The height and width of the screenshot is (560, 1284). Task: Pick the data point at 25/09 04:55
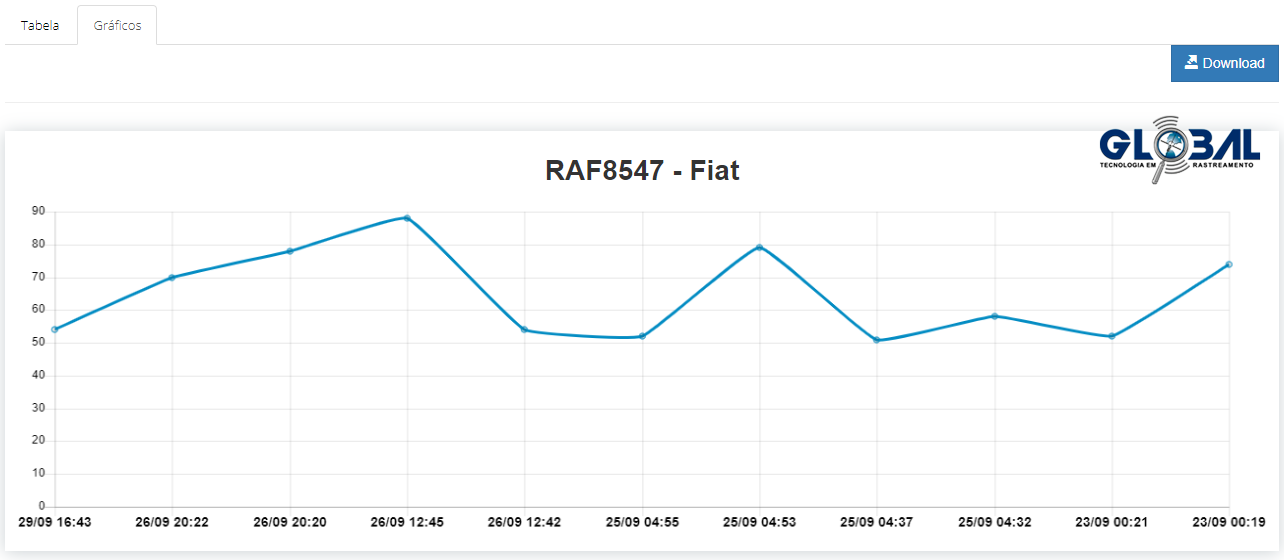click(642, 336)
